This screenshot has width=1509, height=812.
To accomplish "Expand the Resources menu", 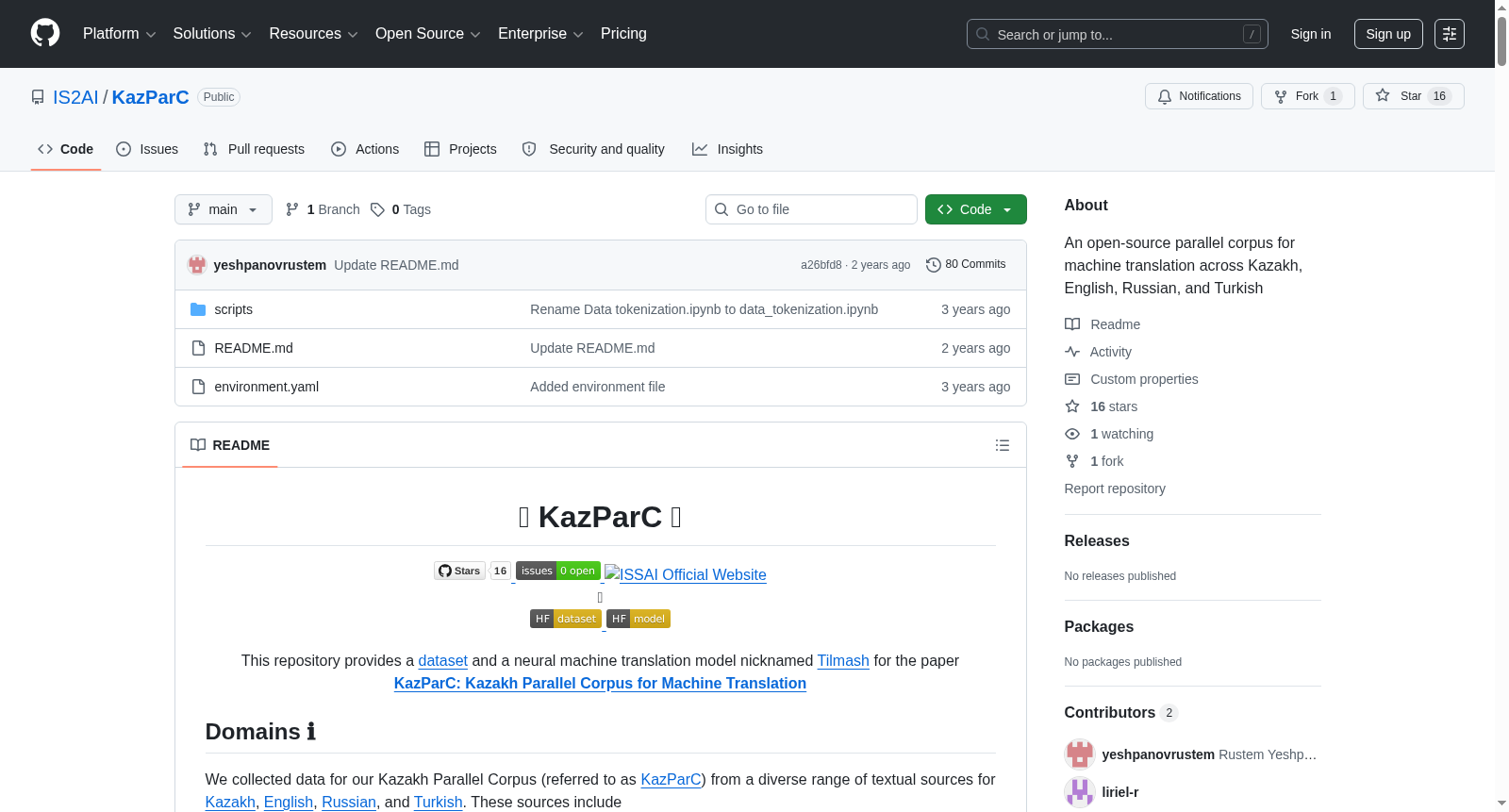I will (x=313, y=34).
